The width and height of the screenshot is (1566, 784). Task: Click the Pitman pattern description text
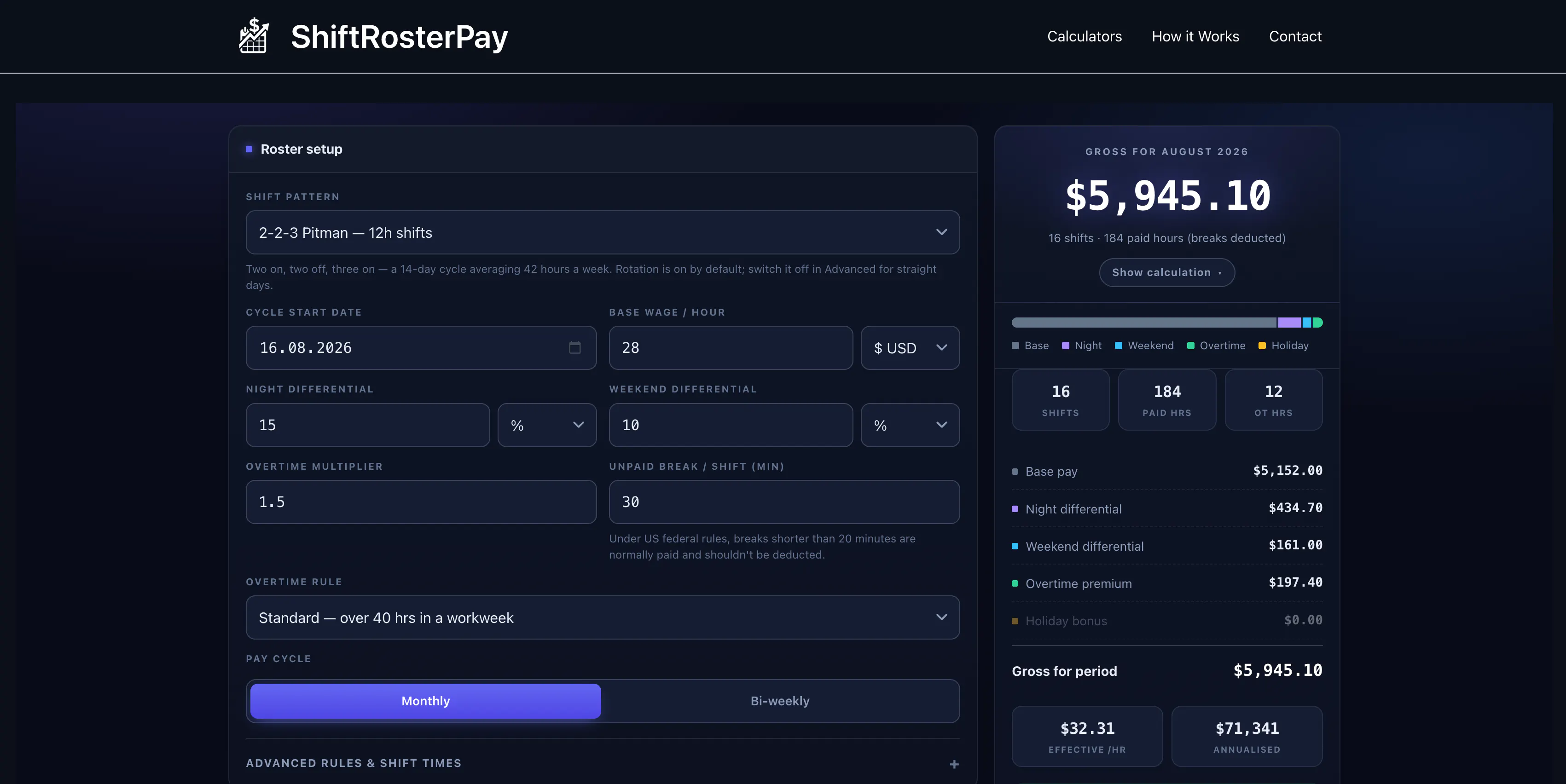pyautogui.click(x=592, y=277)
